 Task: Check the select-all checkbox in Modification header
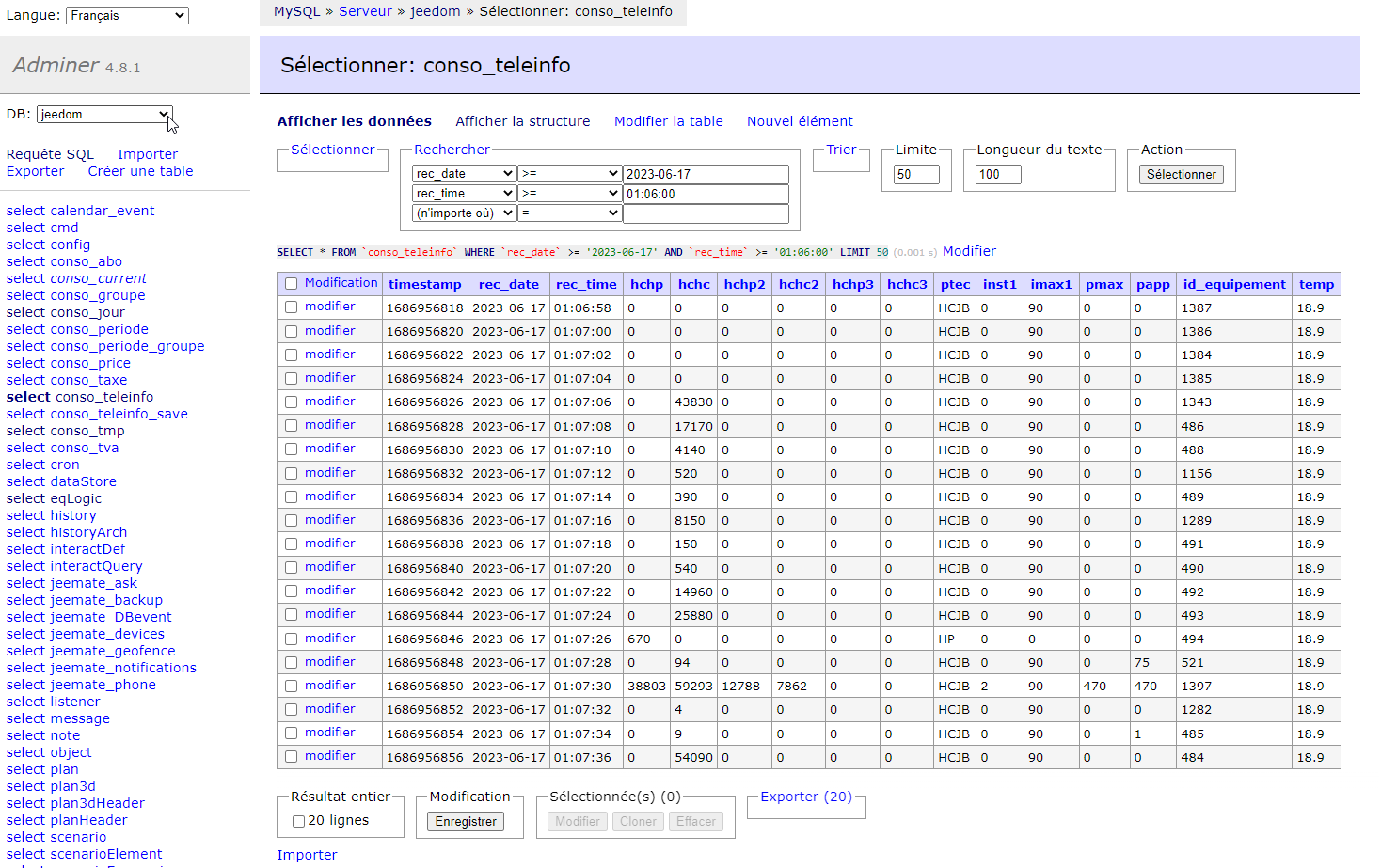tap(291, 284)
